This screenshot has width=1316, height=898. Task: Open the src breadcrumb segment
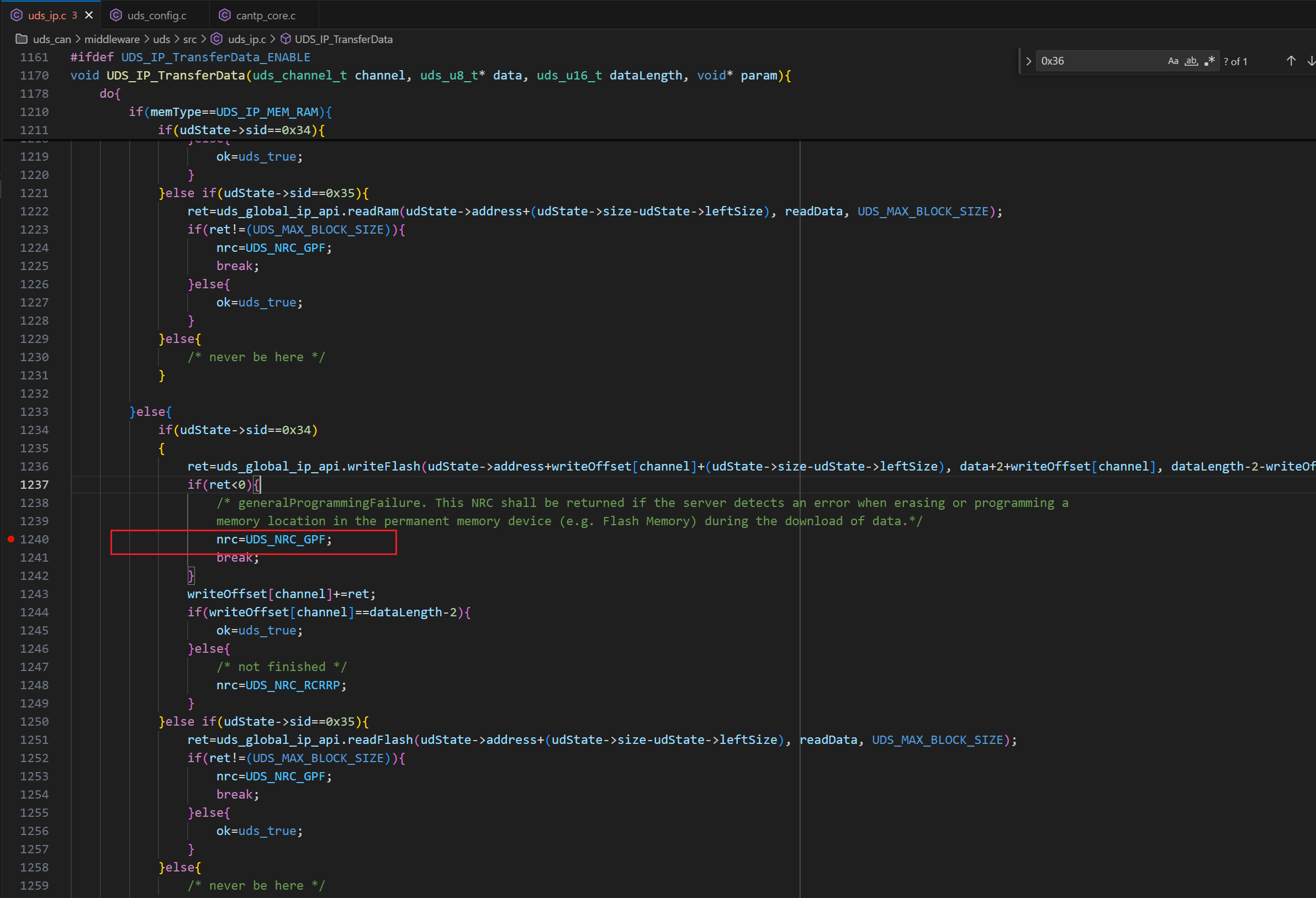coord(190,39)
